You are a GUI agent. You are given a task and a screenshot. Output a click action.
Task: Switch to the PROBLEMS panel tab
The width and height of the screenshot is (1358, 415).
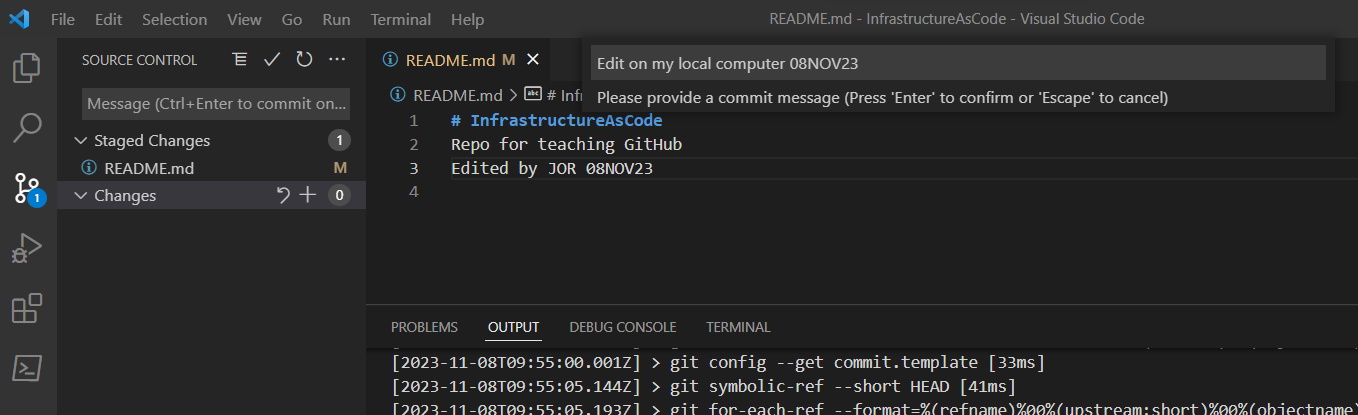click(424, 327)
